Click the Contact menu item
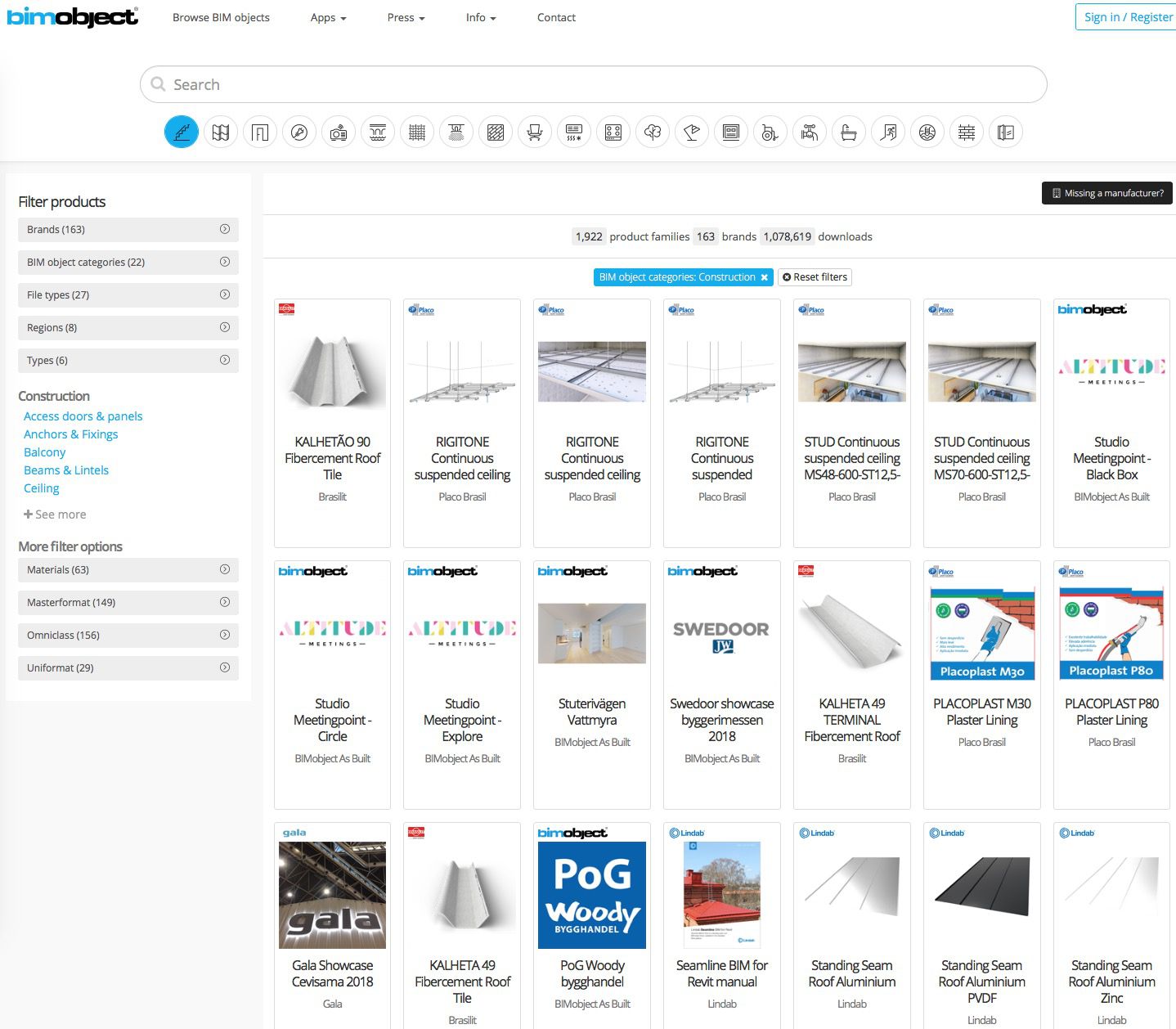This screenshot has width=1176, height=1029. tap(555, 17)
